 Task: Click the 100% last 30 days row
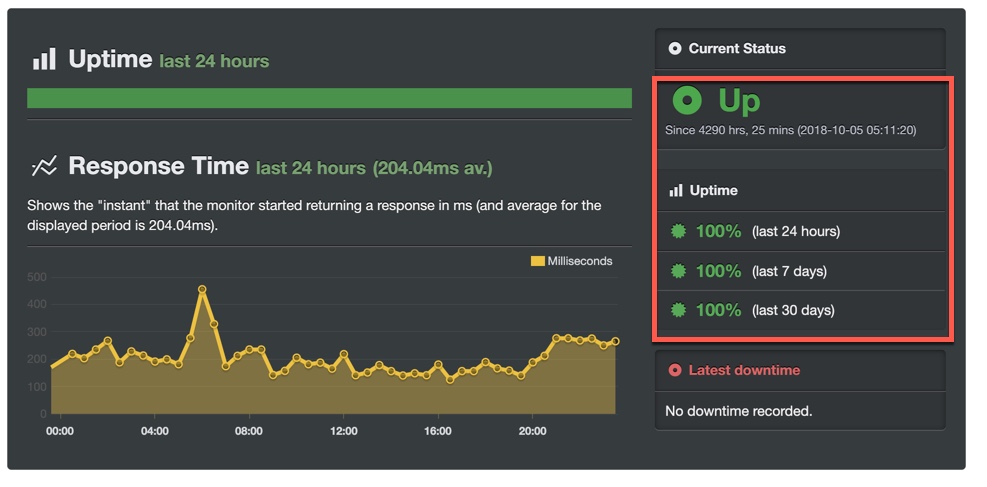point(800,310)
